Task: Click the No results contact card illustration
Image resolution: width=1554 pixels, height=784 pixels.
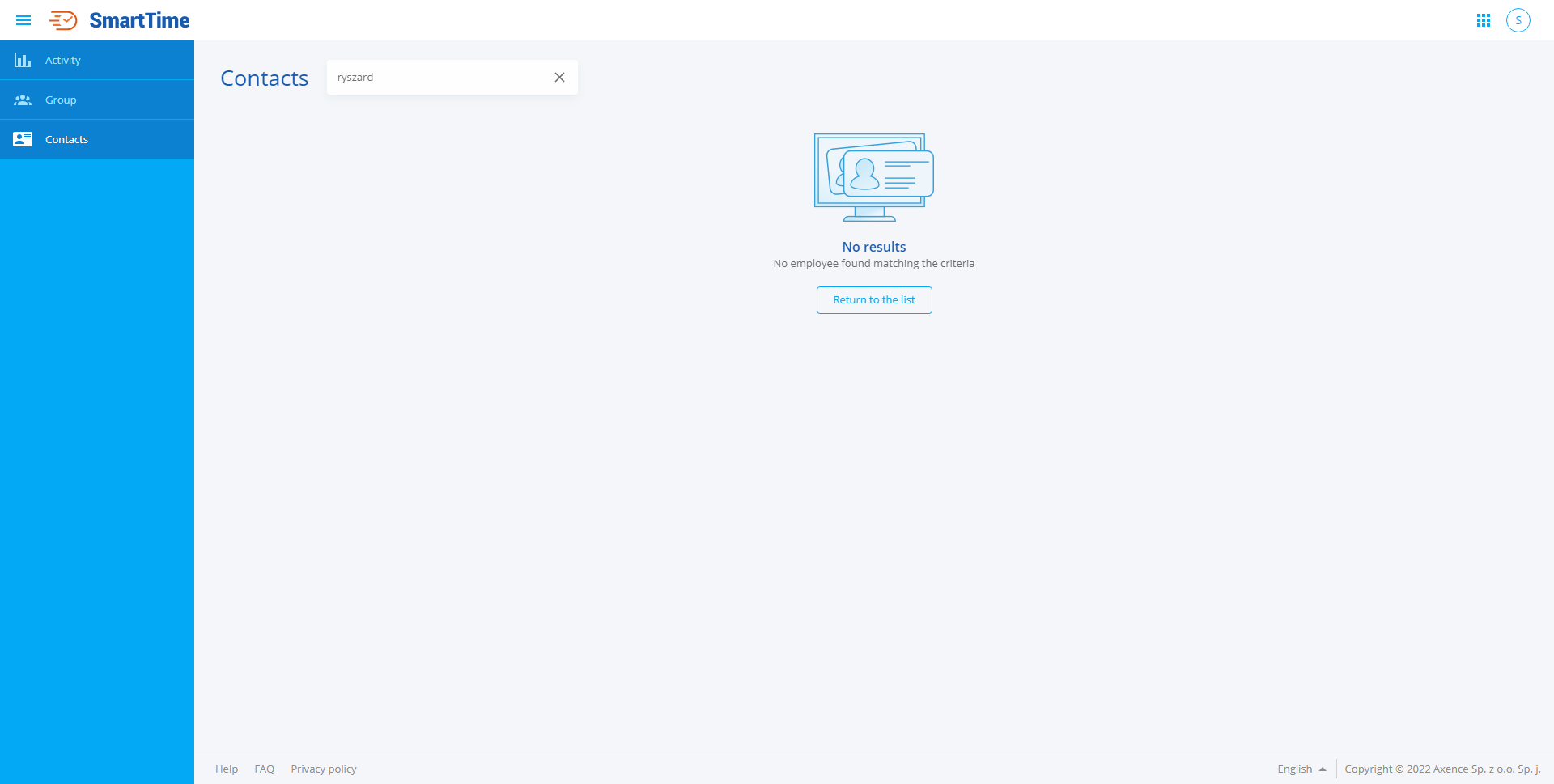Action: (873, 177)
